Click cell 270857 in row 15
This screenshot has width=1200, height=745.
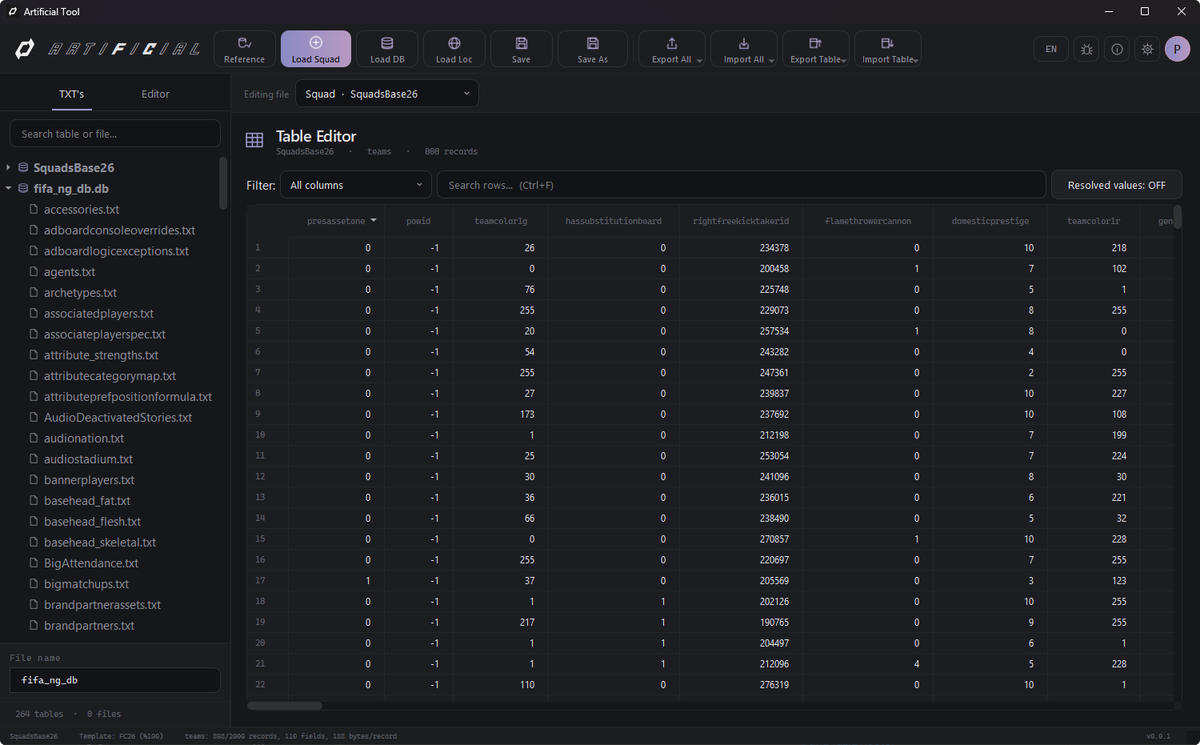pyautogui.click(x=741, y=539)
